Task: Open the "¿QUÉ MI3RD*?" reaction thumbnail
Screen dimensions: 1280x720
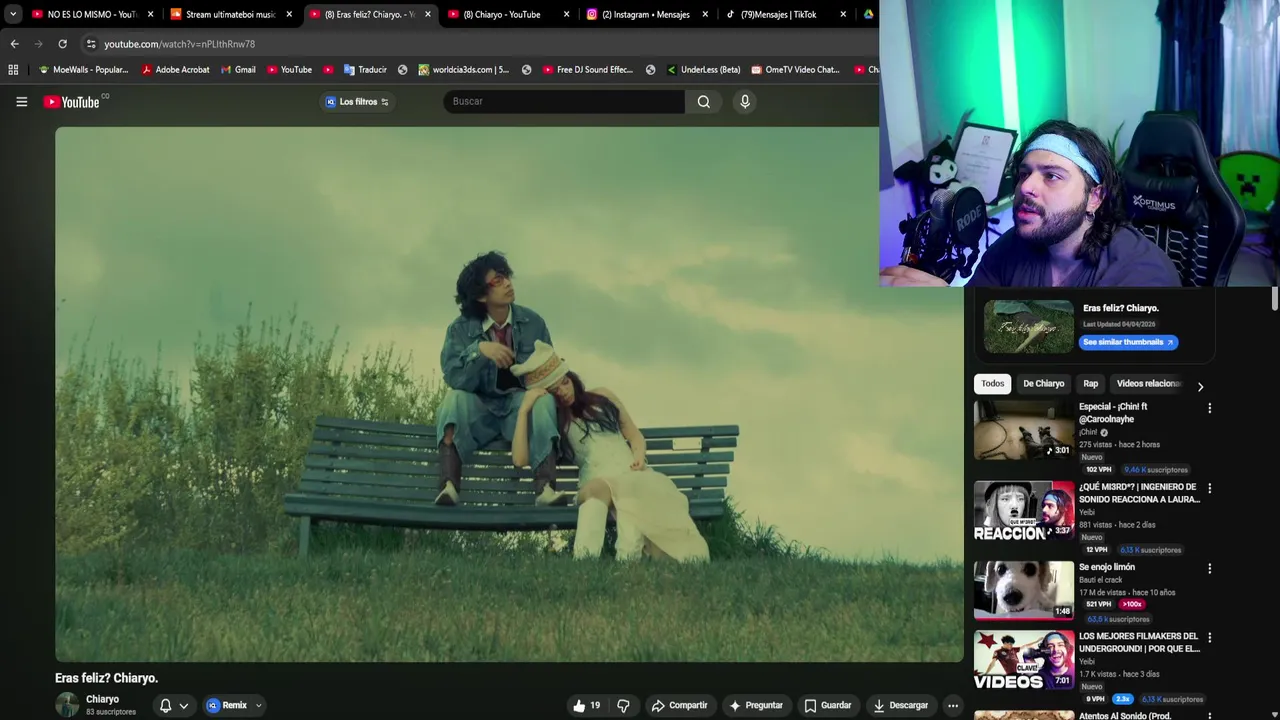Action: [1024, 510]
